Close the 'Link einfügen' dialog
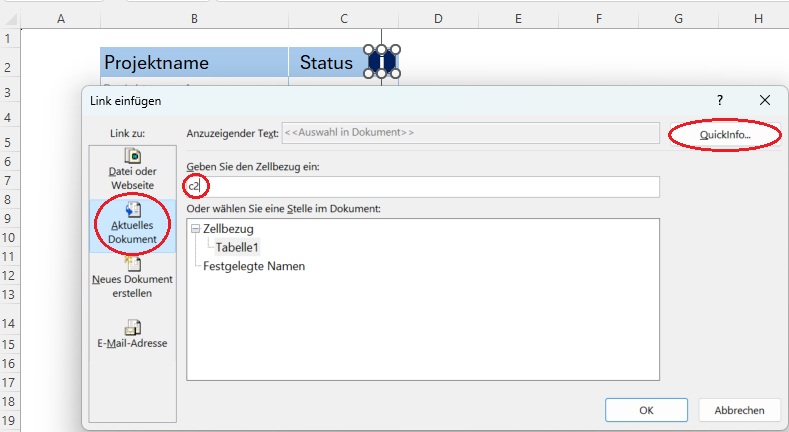Screen dimensions: 789x432 tap(765, 100)
